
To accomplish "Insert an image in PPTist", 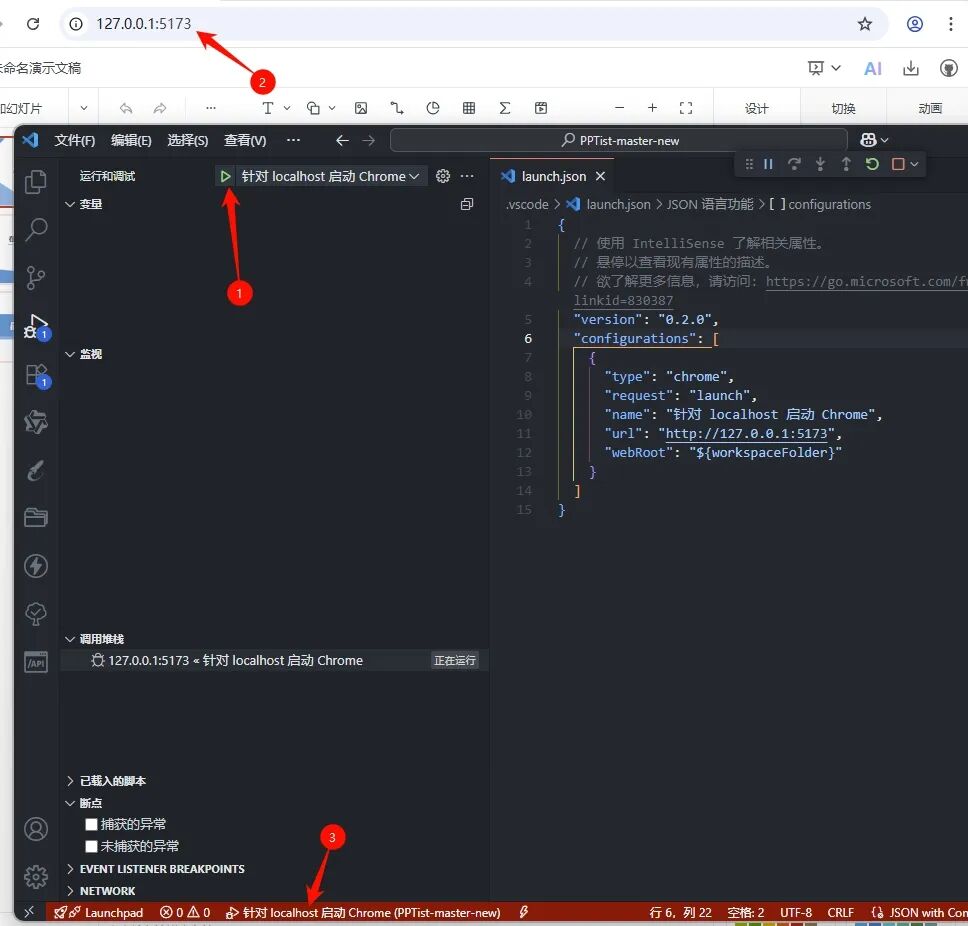I will 361,108.
